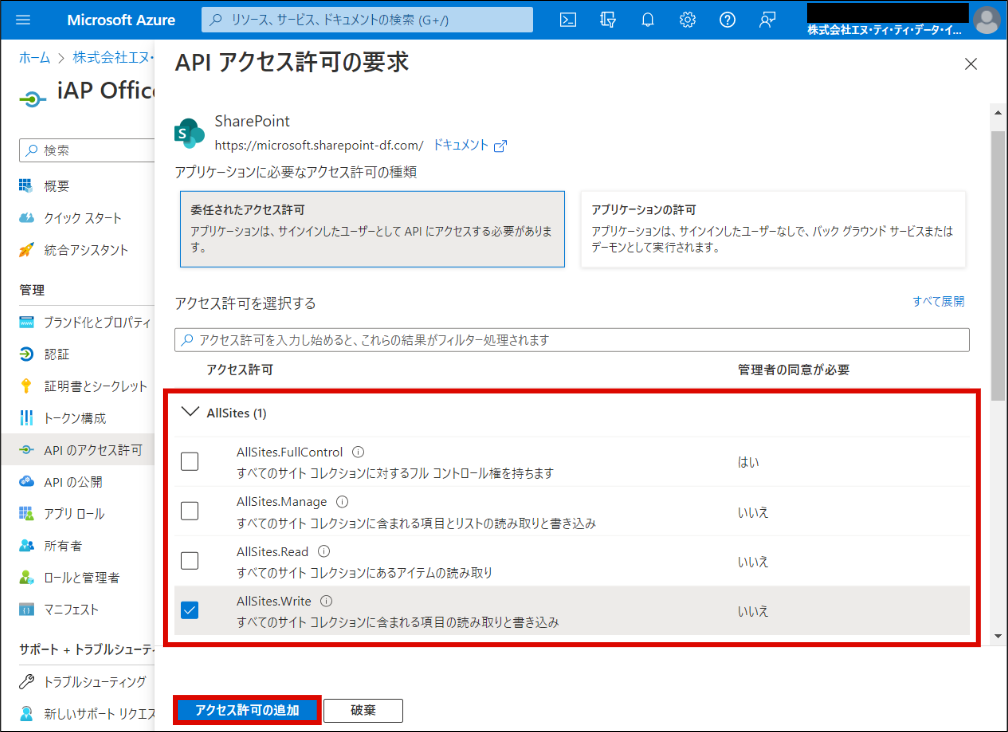This screenshot has width=1008, height=732.
Task: Click info icon beside AllSites.Write
Action: 326,601
